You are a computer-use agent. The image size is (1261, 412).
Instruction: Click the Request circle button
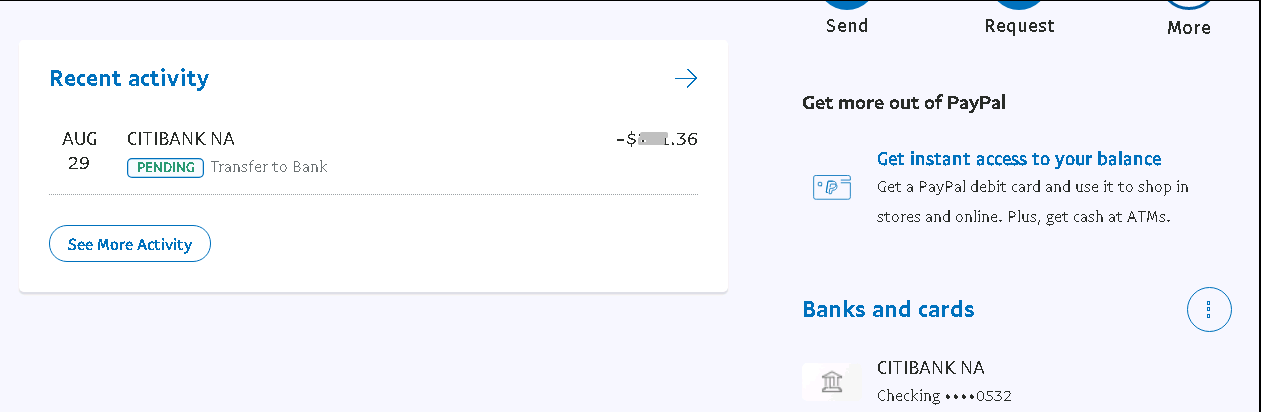1019,5
